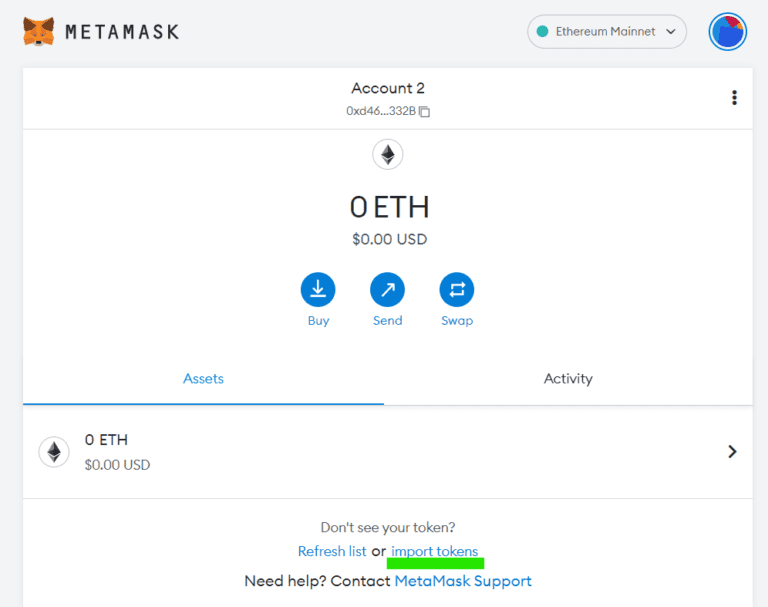Click the blue Swap arrows icon
768x607 pixels.
click(x=456, y=290)
